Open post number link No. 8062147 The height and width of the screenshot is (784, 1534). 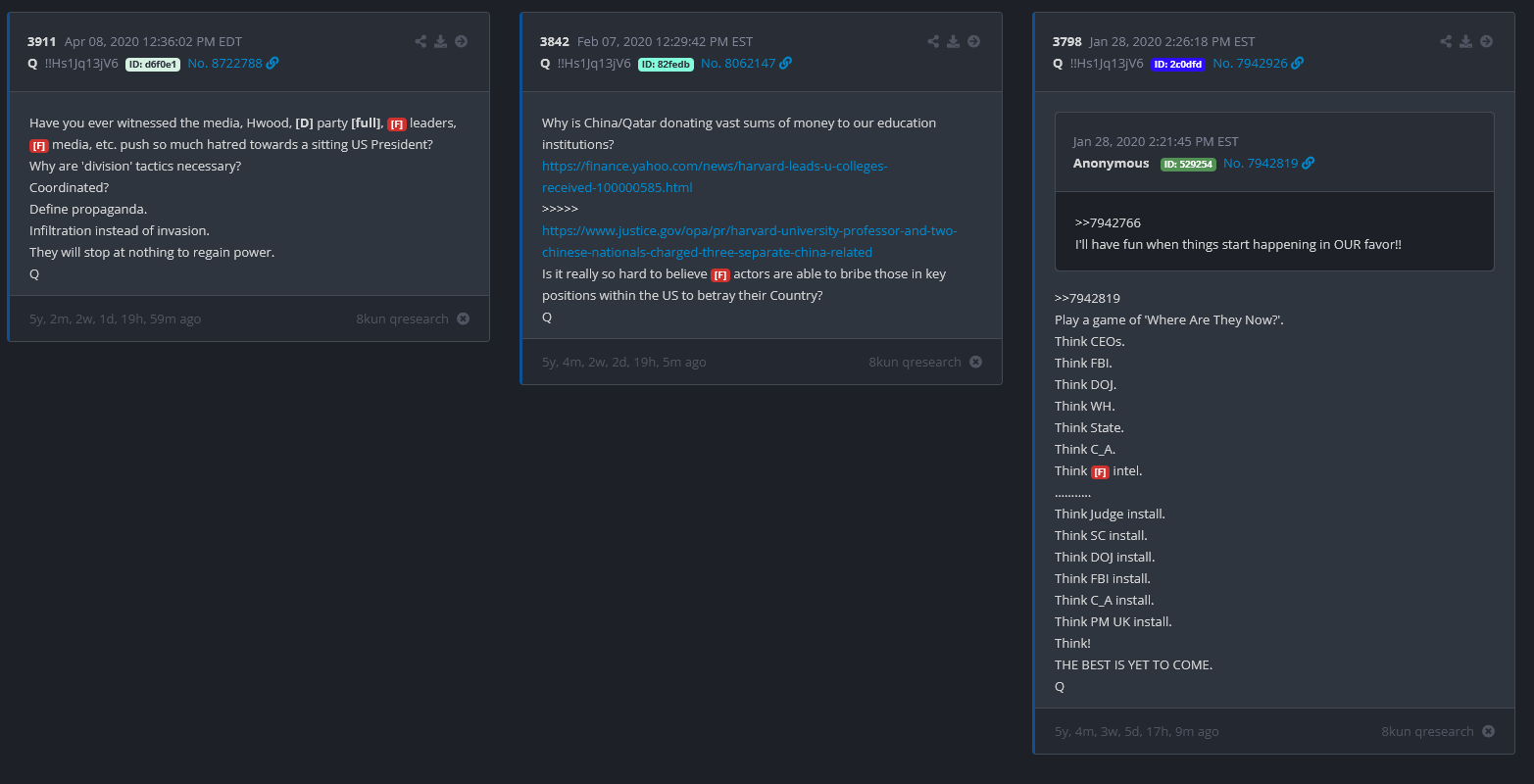coord(738,63)
